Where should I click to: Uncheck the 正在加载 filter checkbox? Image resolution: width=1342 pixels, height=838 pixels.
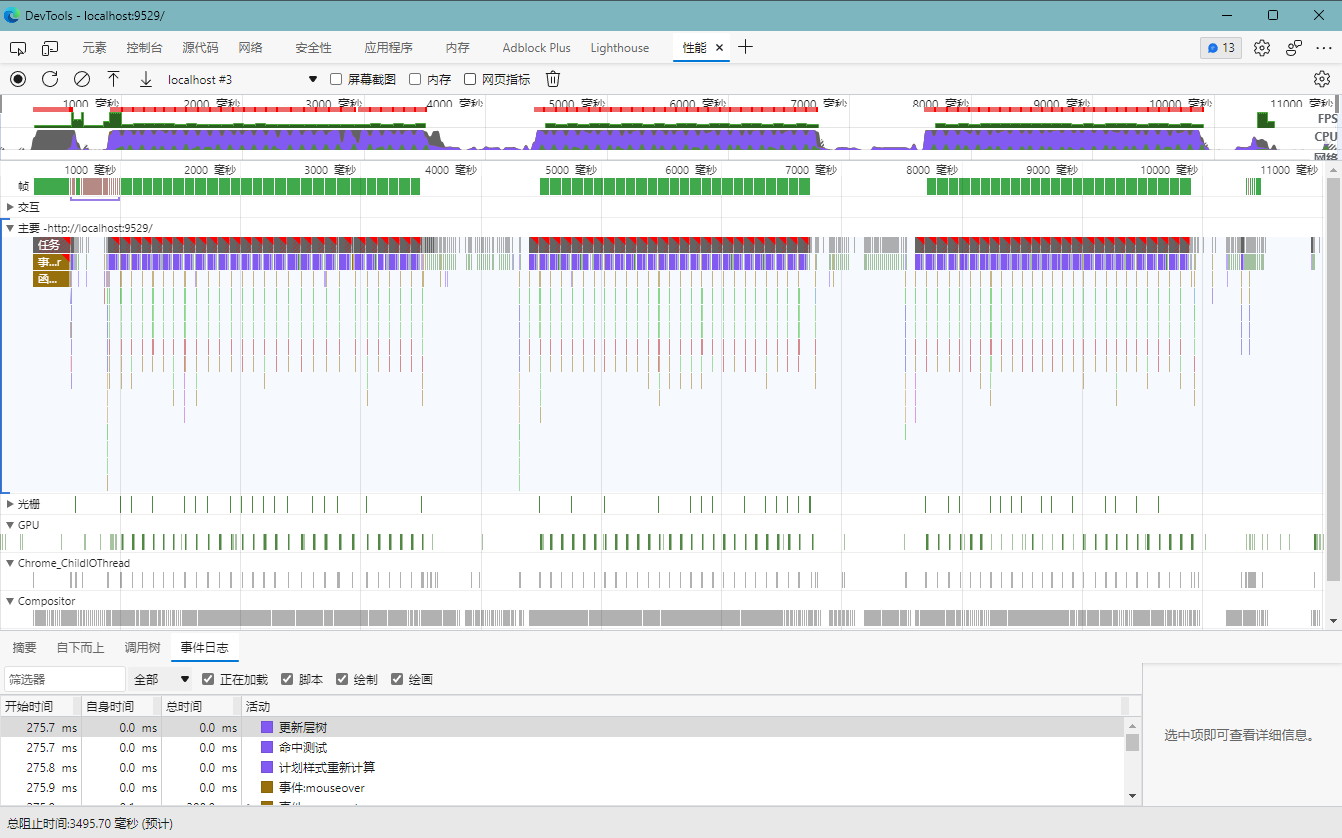coord(208,679)
